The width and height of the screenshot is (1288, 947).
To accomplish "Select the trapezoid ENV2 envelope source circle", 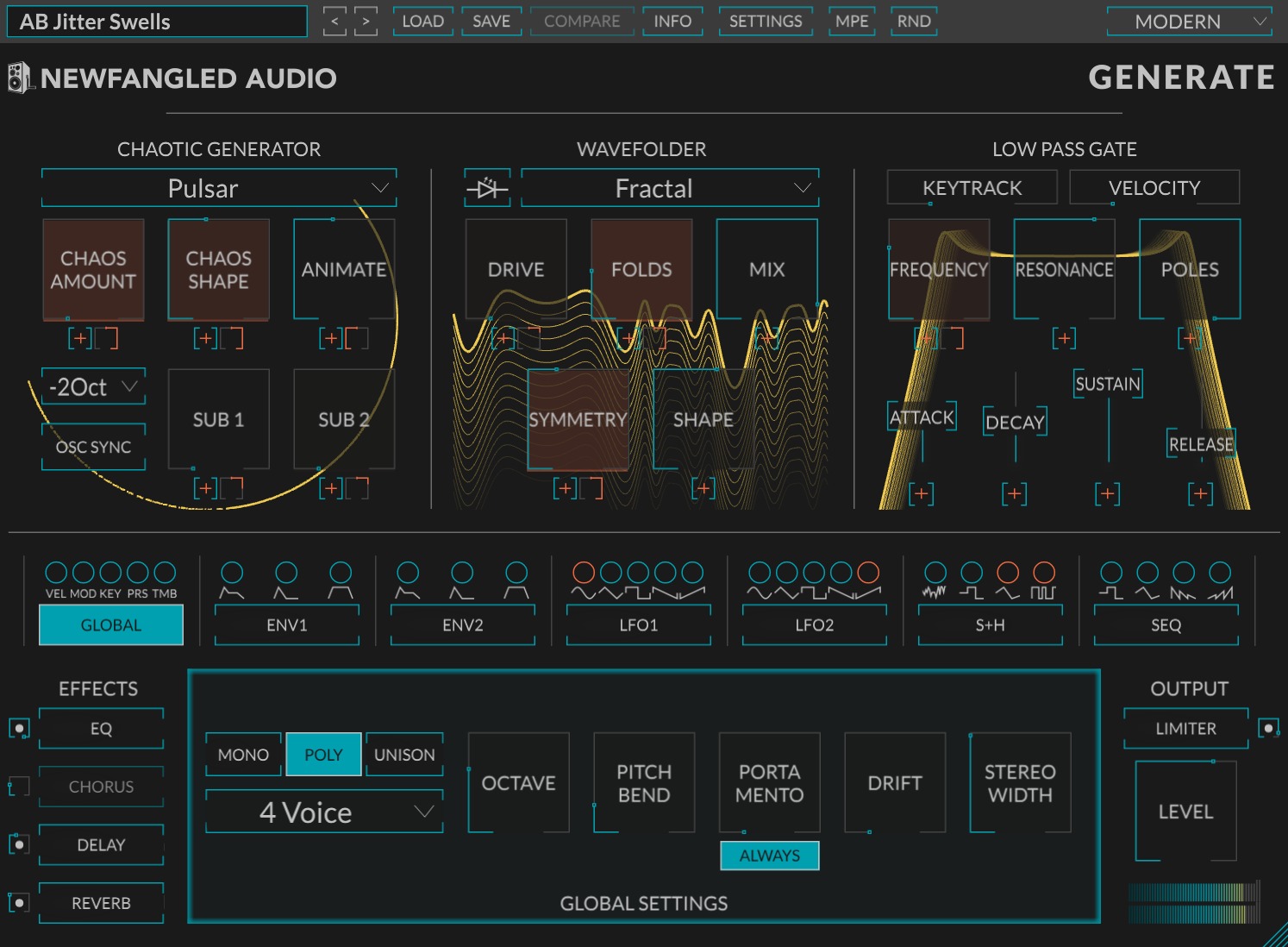I will (516, 573).
